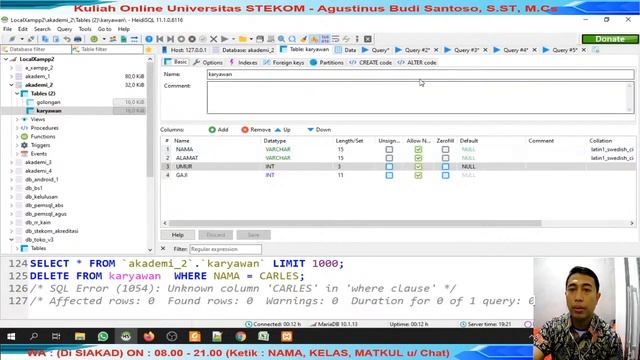Open the Query menu

coord(64,29)
